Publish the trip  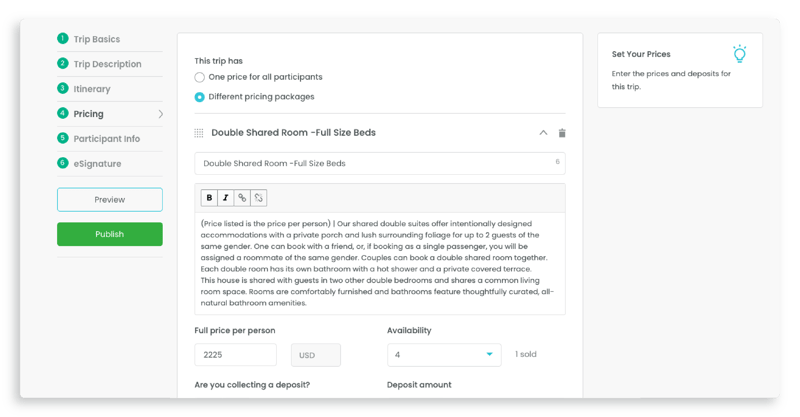click(x=110, y=234)
